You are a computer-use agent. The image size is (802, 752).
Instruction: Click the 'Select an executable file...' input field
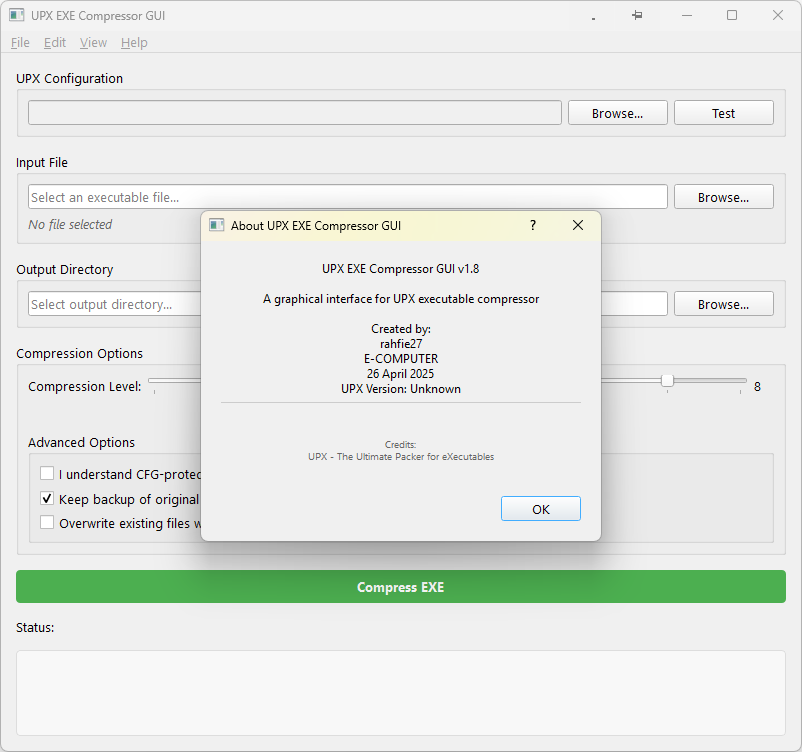pyautogui.click(x=348, y=196)
